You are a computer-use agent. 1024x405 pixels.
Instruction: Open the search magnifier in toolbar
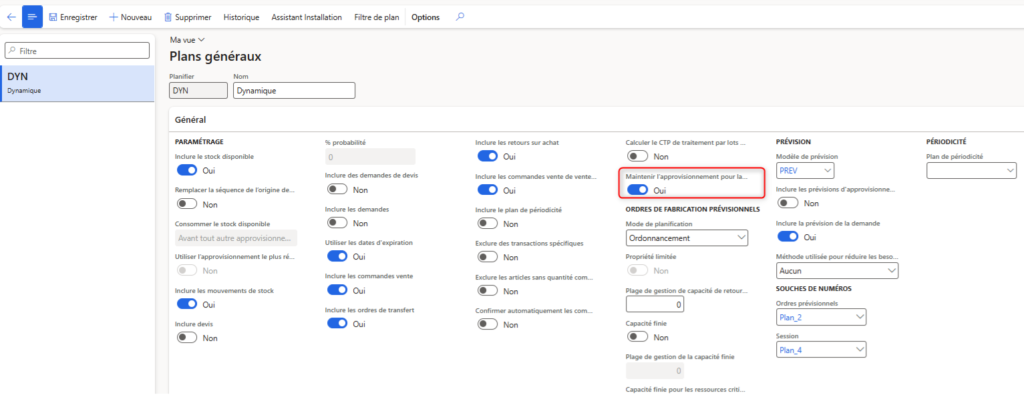[x=460, y=17]
